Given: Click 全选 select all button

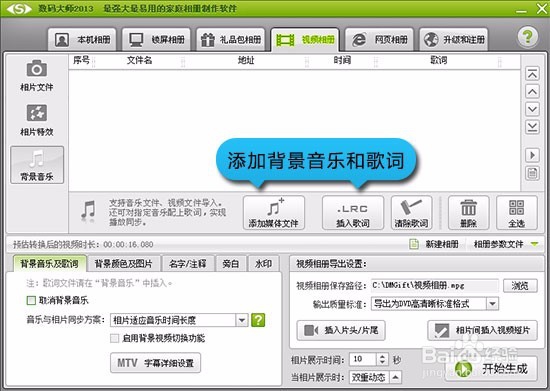Looking at the screenshot, I should [516, 213].
